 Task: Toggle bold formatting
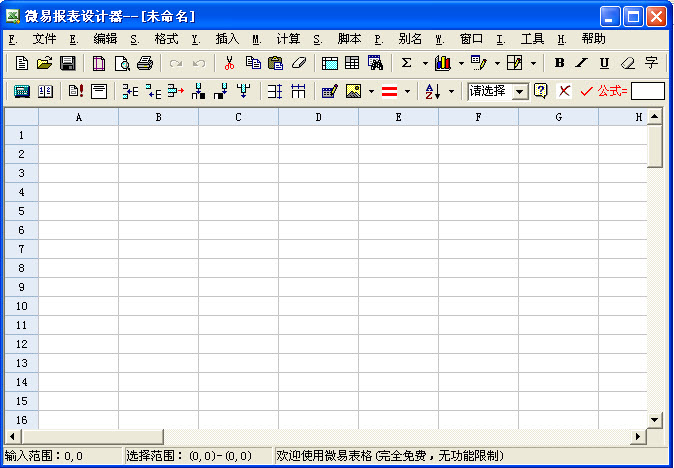559,63
